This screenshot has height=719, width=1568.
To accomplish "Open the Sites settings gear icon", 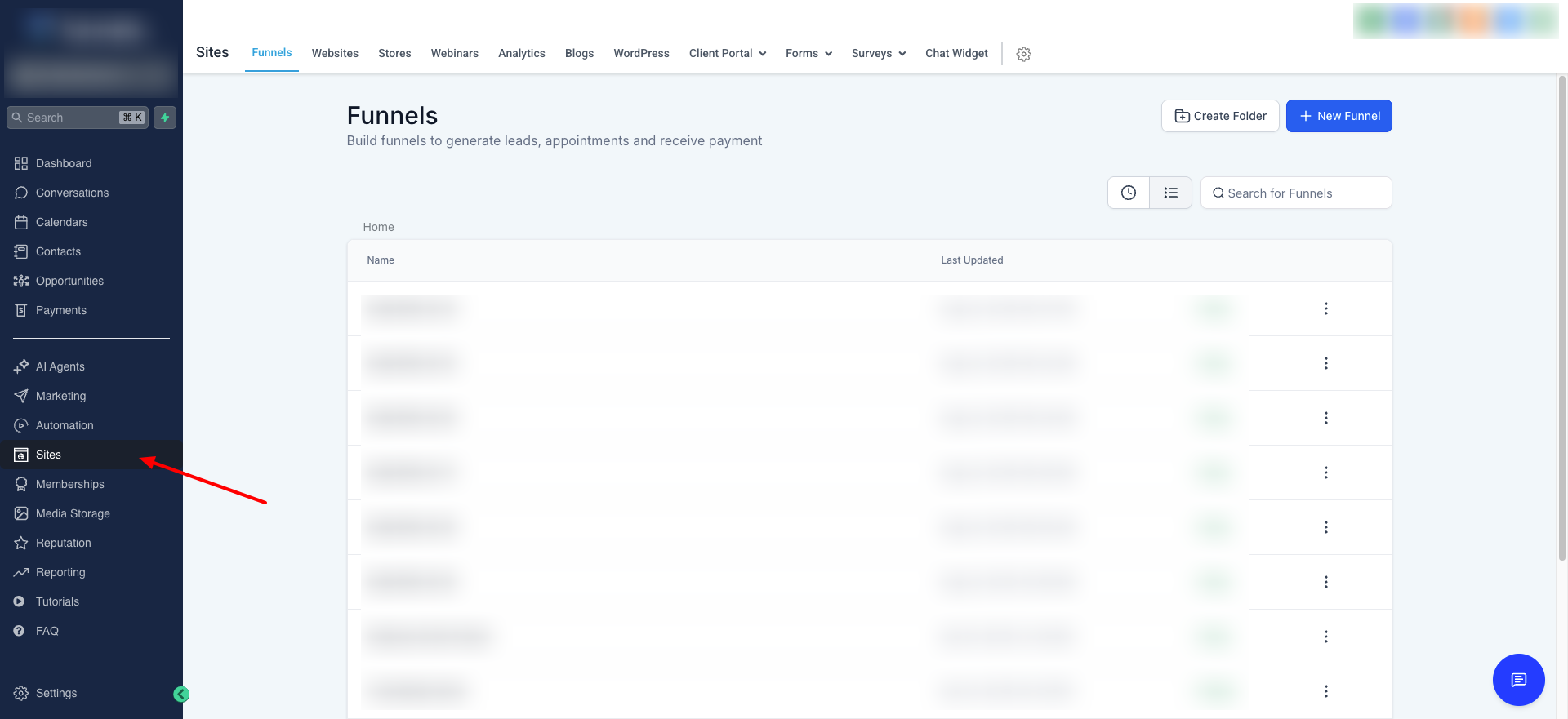I will coord(1023,54).
